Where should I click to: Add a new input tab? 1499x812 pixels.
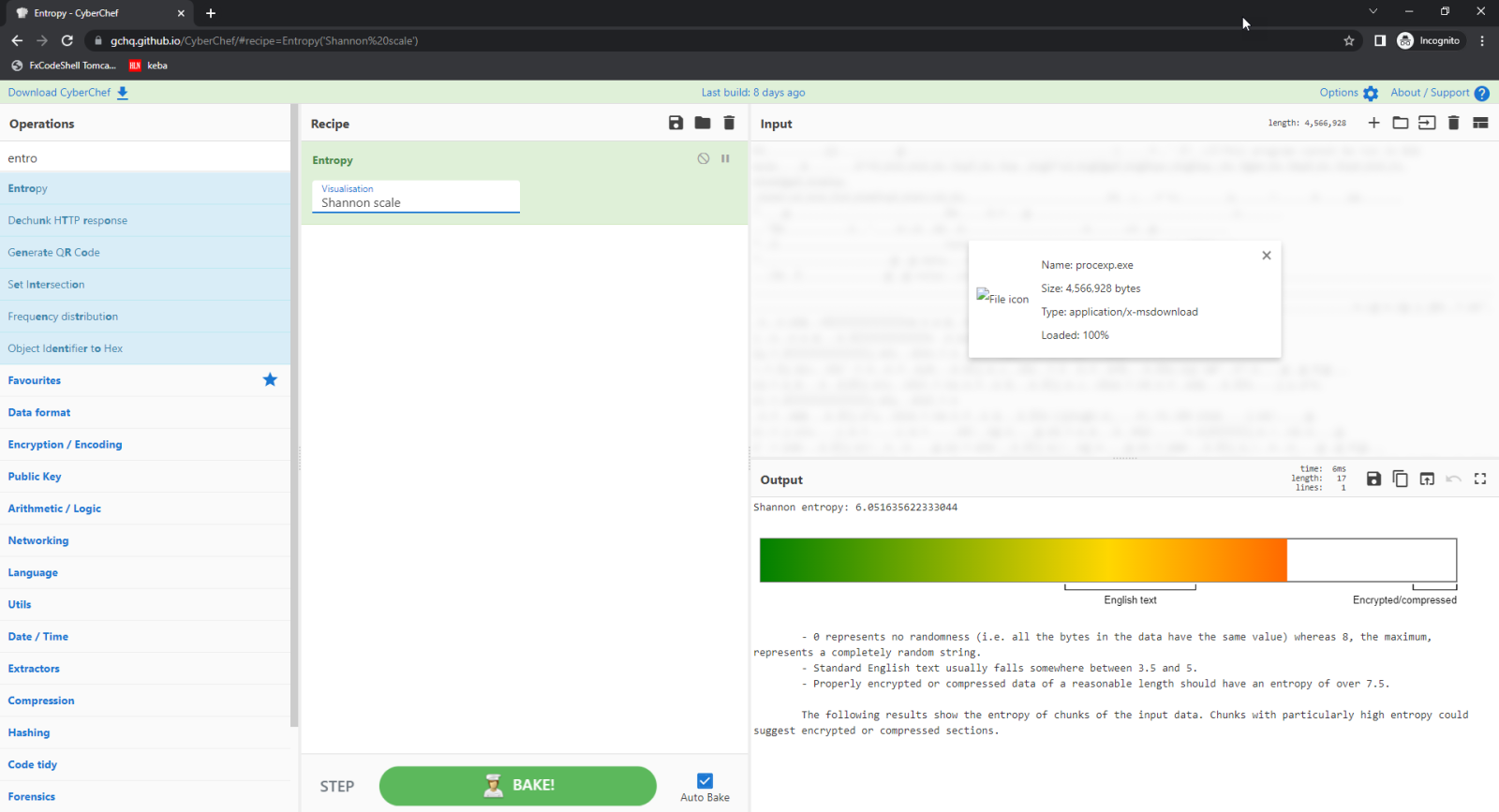1373,123
